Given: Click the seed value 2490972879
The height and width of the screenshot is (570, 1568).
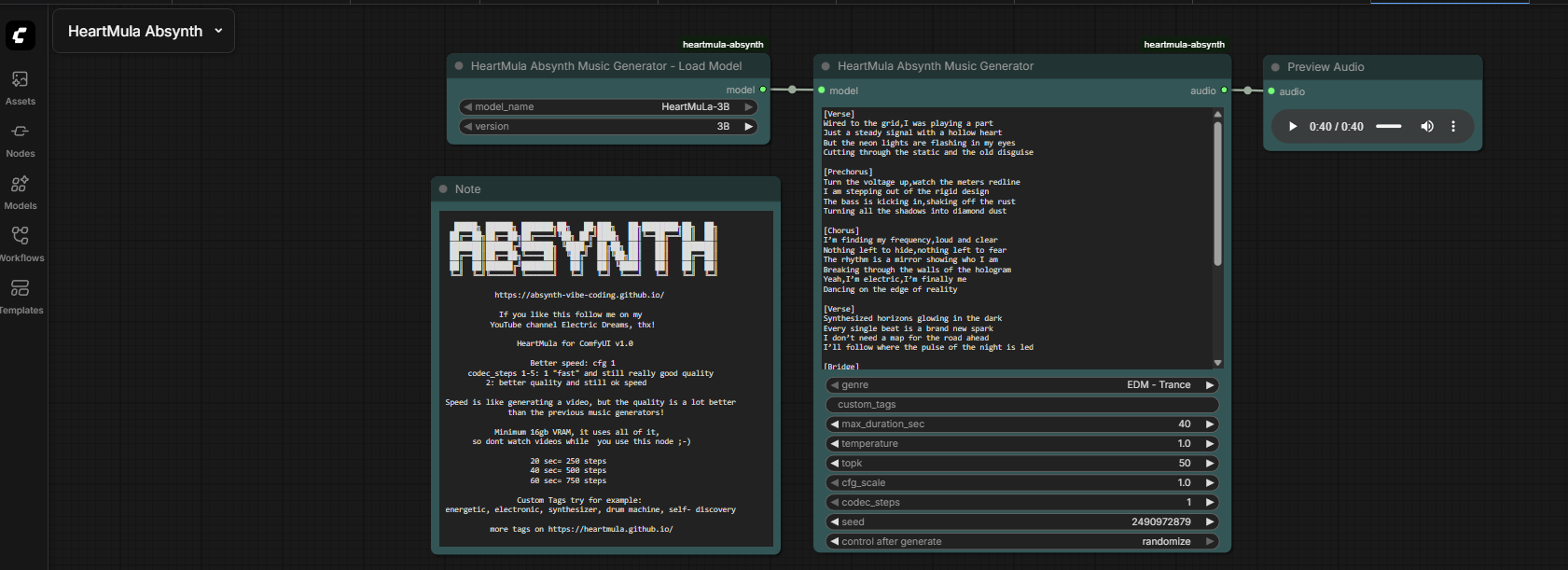Looking at the screenshot, I should [1161, 521].
